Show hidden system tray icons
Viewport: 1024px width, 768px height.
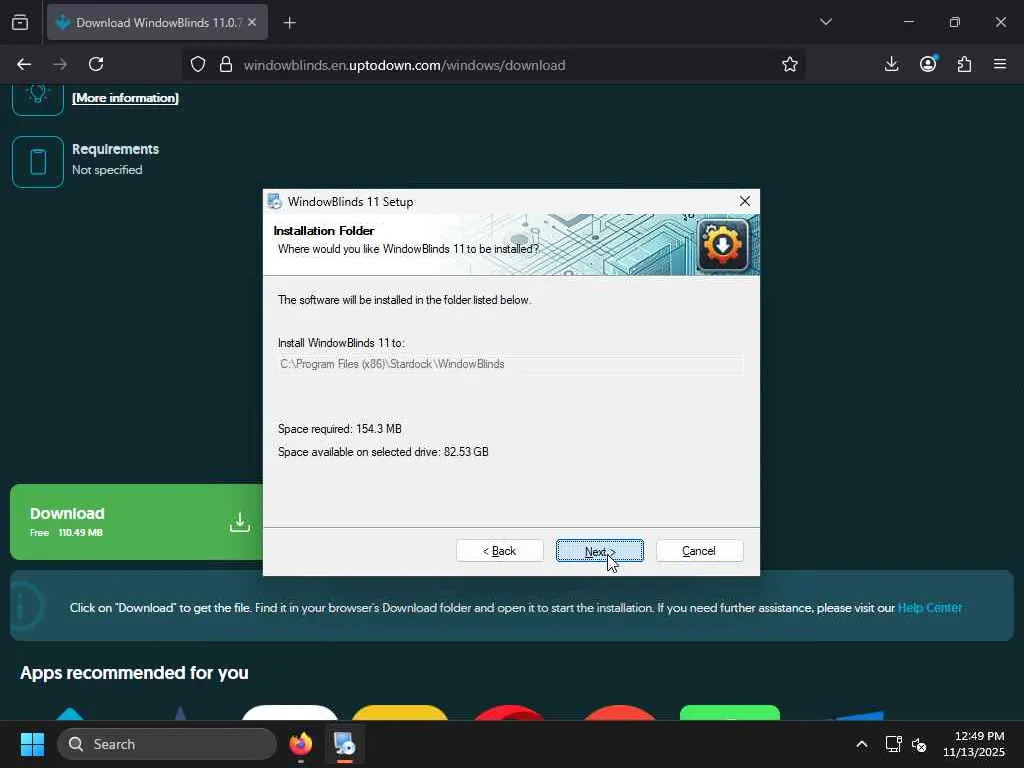point(862,744)
